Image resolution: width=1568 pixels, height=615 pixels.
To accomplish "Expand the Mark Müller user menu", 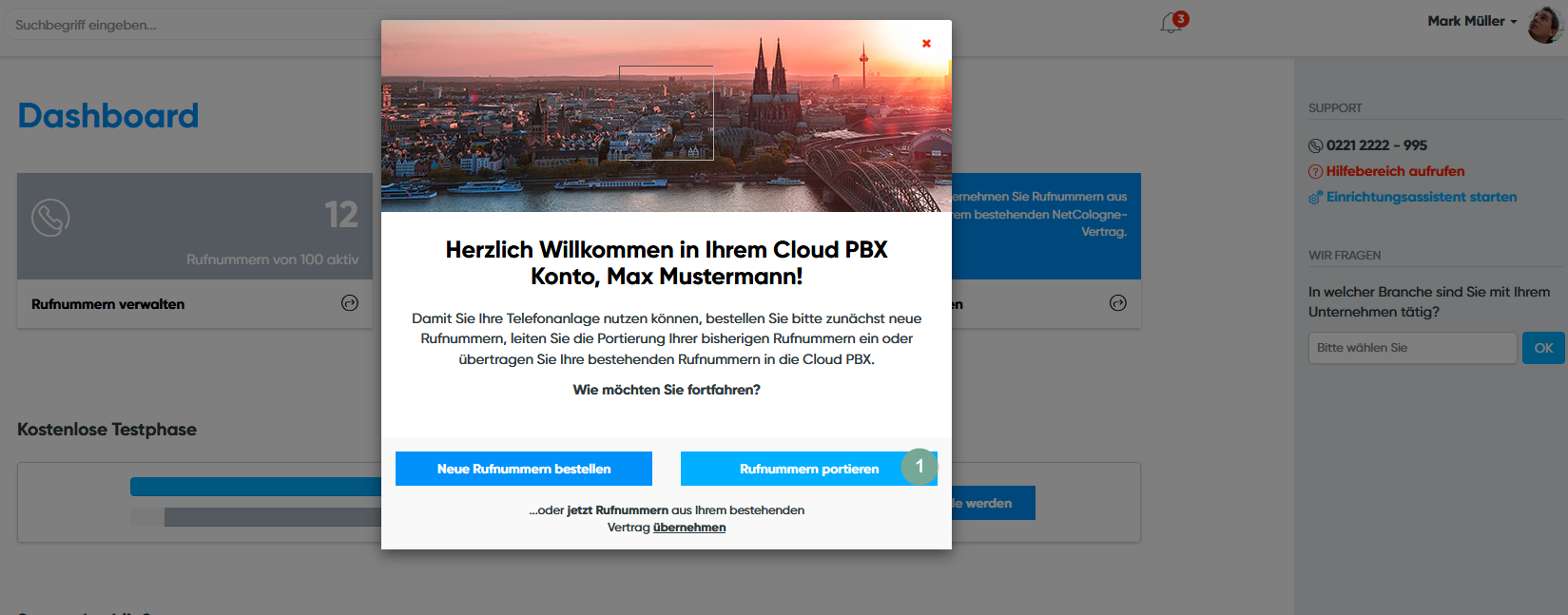I will coord(1471,21).
